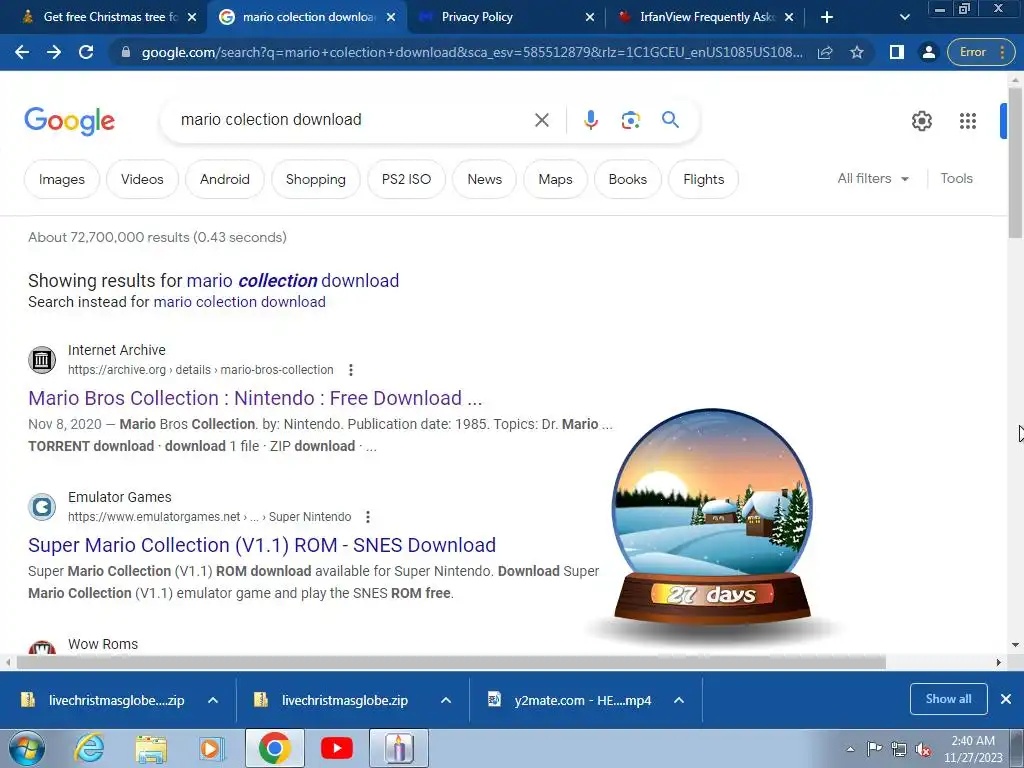Go back to the previous page
The image size is (1024, 768).
[x=22, y=52]
